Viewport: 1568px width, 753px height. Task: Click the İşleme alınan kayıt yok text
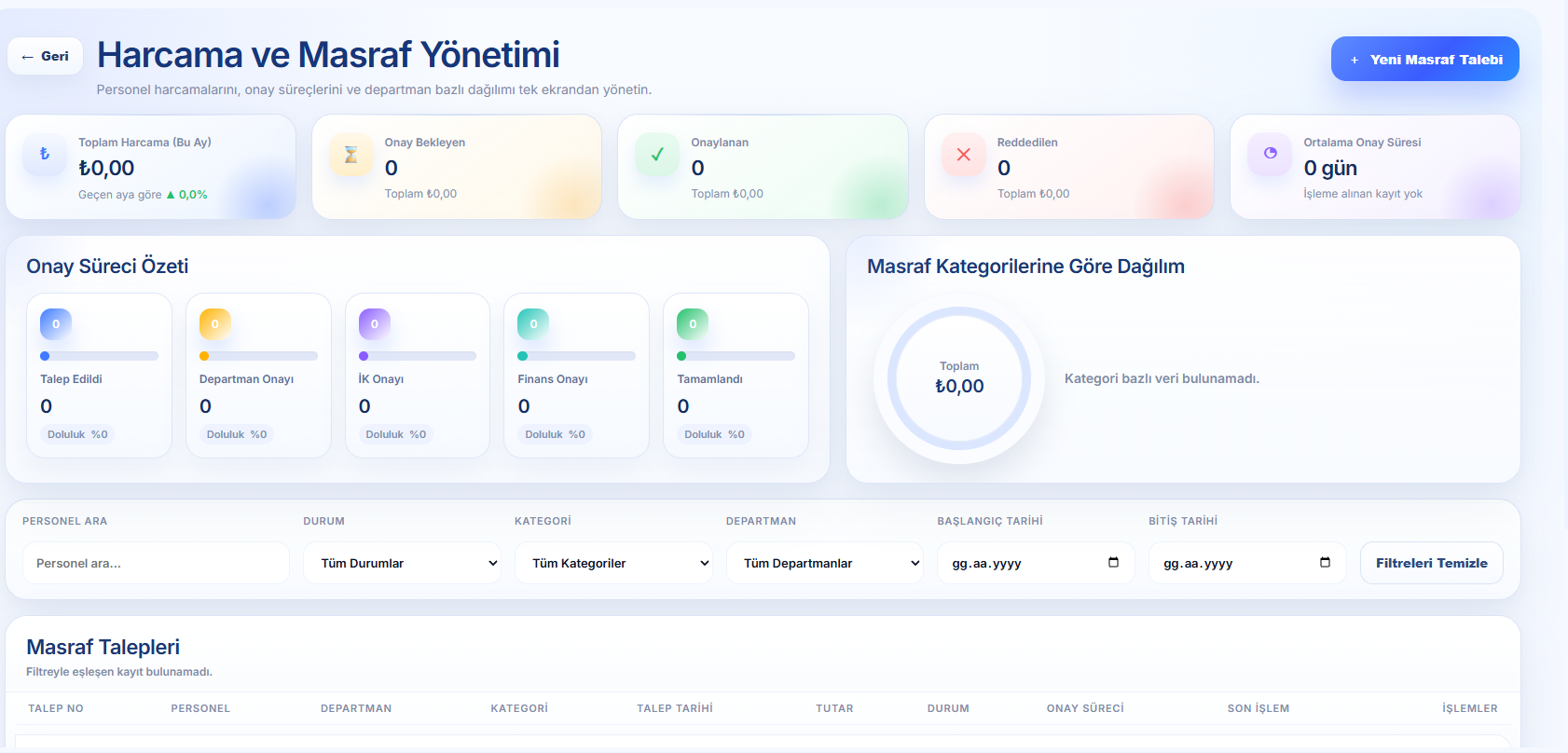click(x=1363, y=194)
